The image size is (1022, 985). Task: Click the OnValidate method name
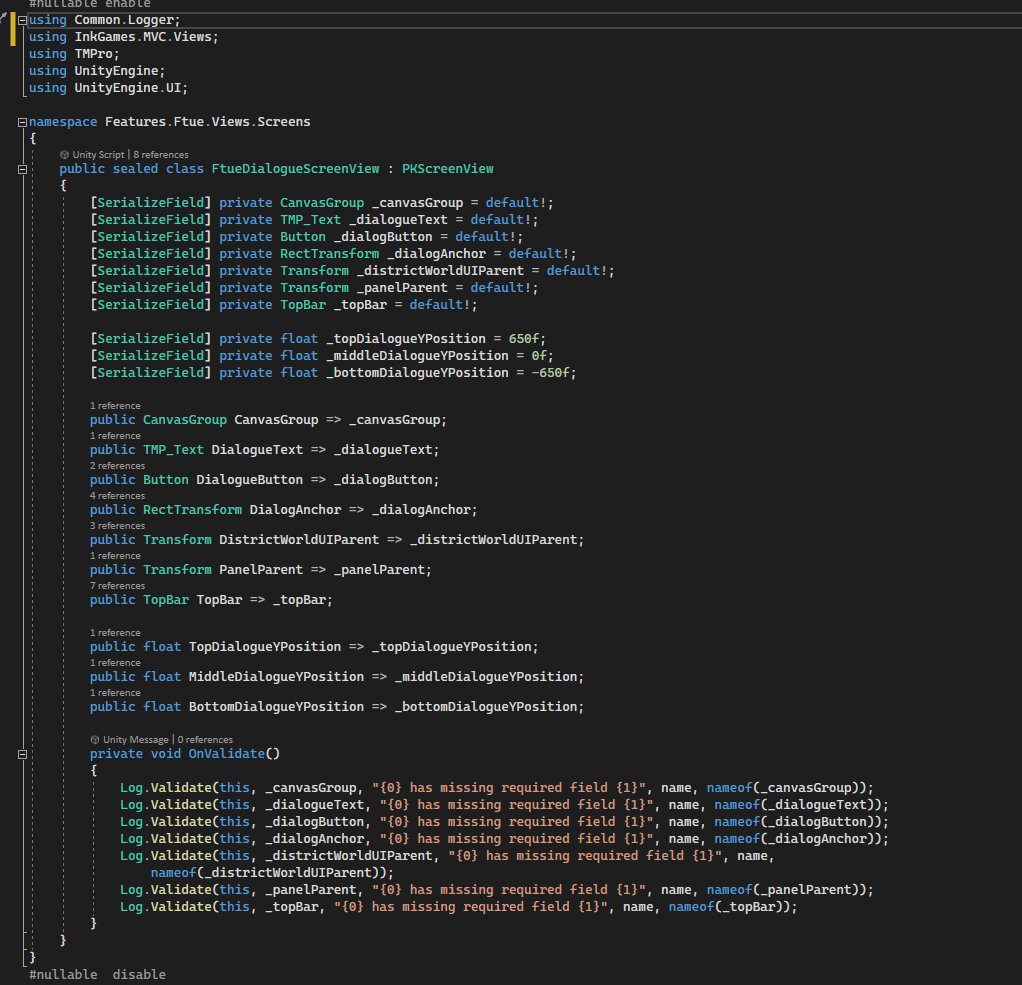(226, 754)
